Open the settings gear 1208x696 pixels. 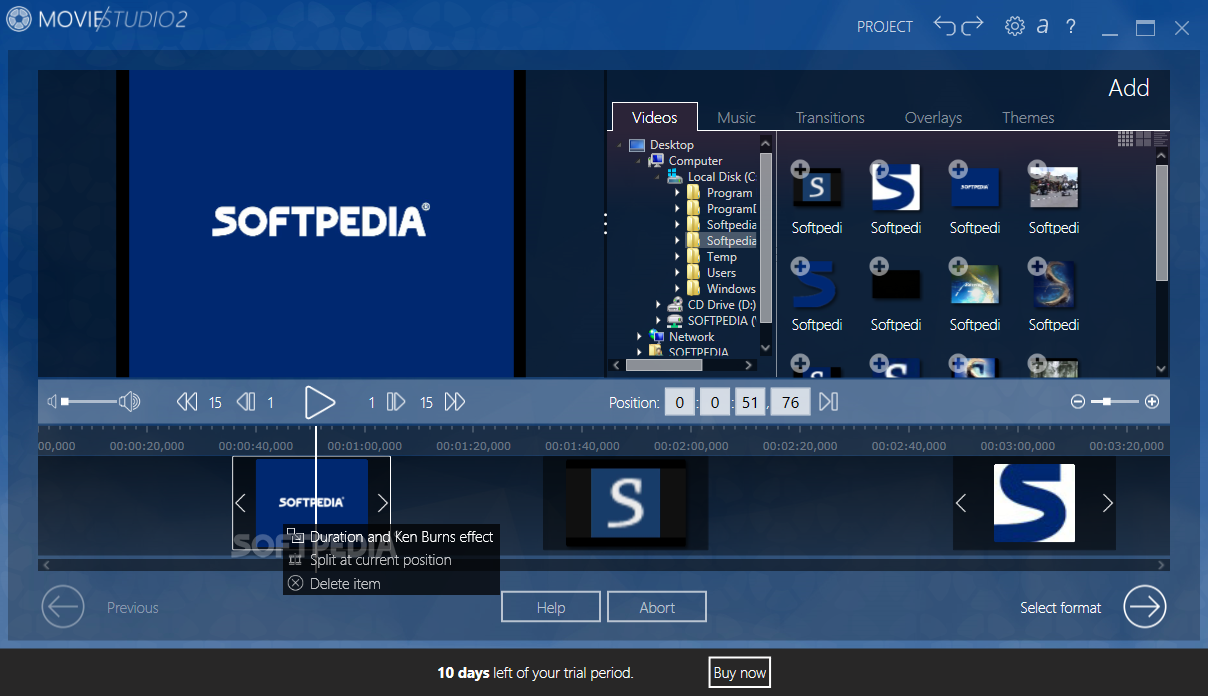[1015, 26]
